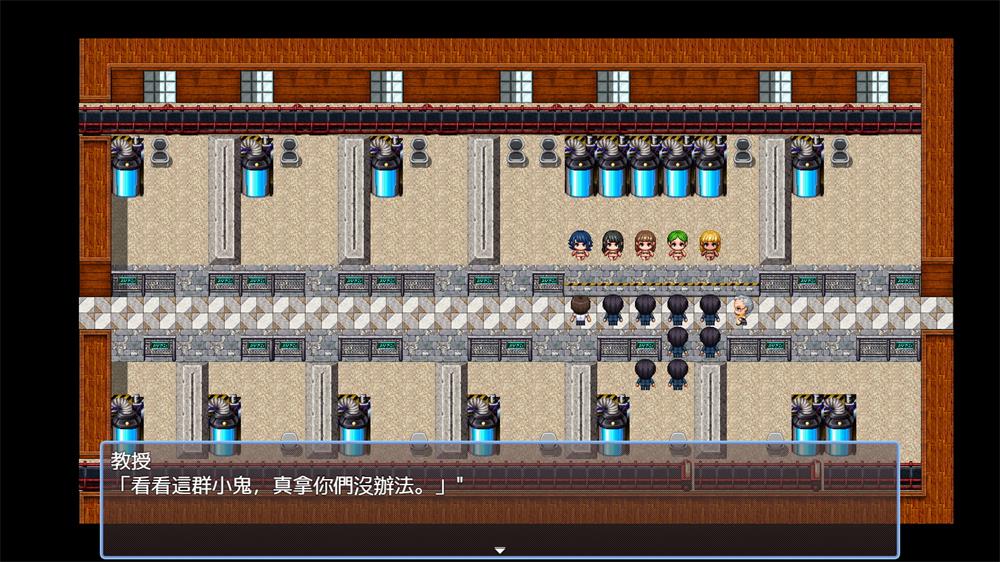Image resolution: width=1000 pixels, height=562 pixels.
Task: Select the green-haired girl in the lineup
Action: pos(677,246)
